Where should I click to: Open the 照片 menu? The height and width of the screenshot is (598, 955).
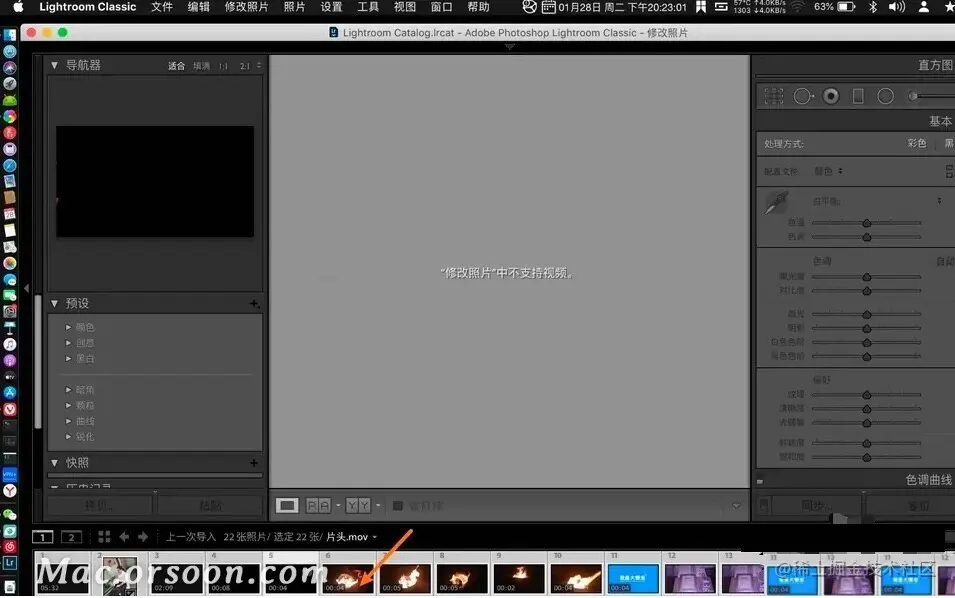click(x=294, y=7)
